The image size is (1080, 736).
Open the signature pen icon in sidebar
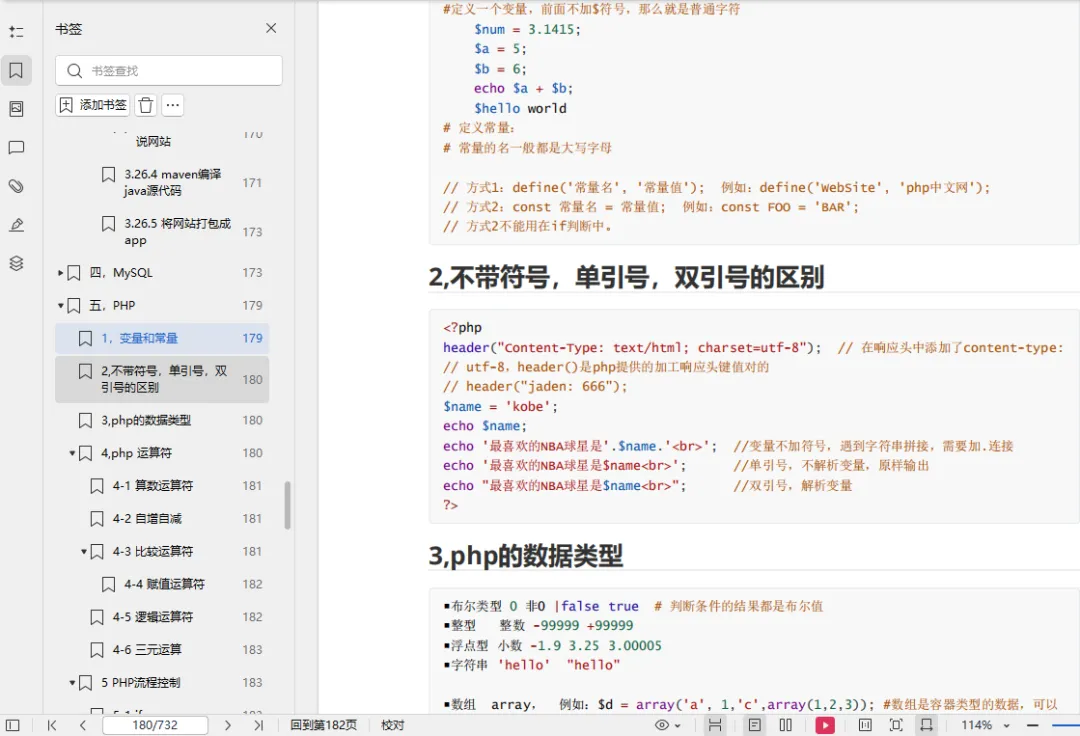click(x=16, y=224)
